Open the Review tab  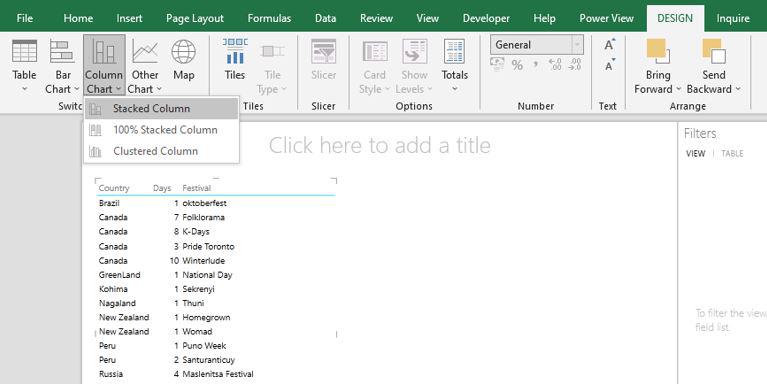click(x=376, y=19)
